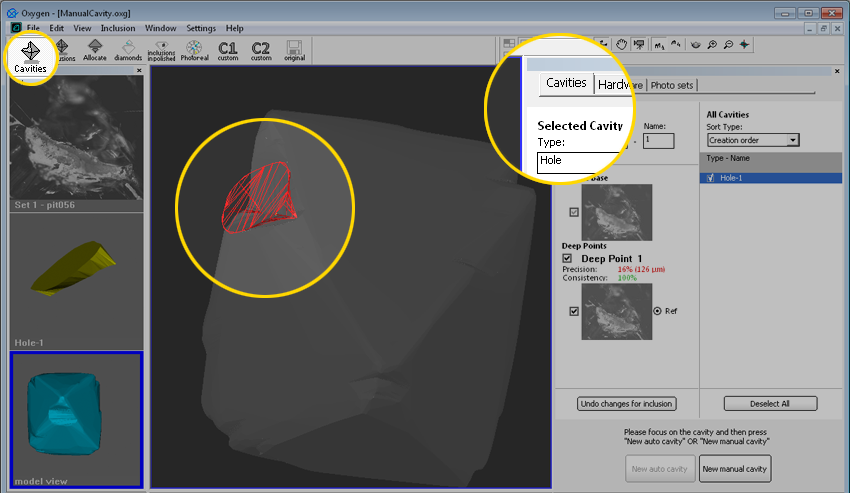Viewport: 850px width, 493px height.
Task: Select the Photoreal view icon
Action: point(195,49)
